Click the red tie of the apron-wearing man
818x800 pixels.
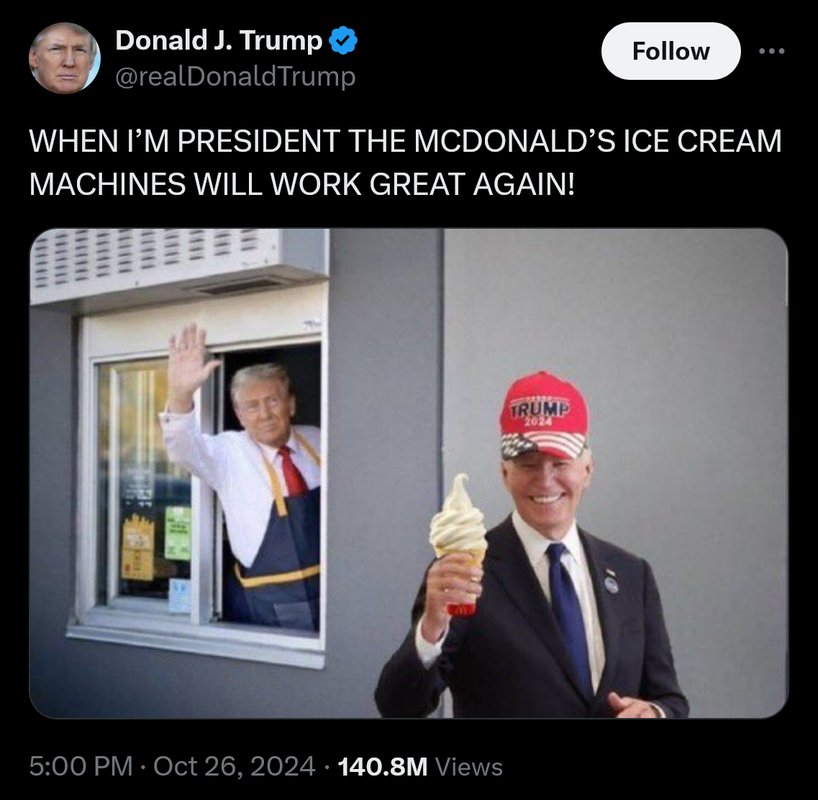[291, 471]
